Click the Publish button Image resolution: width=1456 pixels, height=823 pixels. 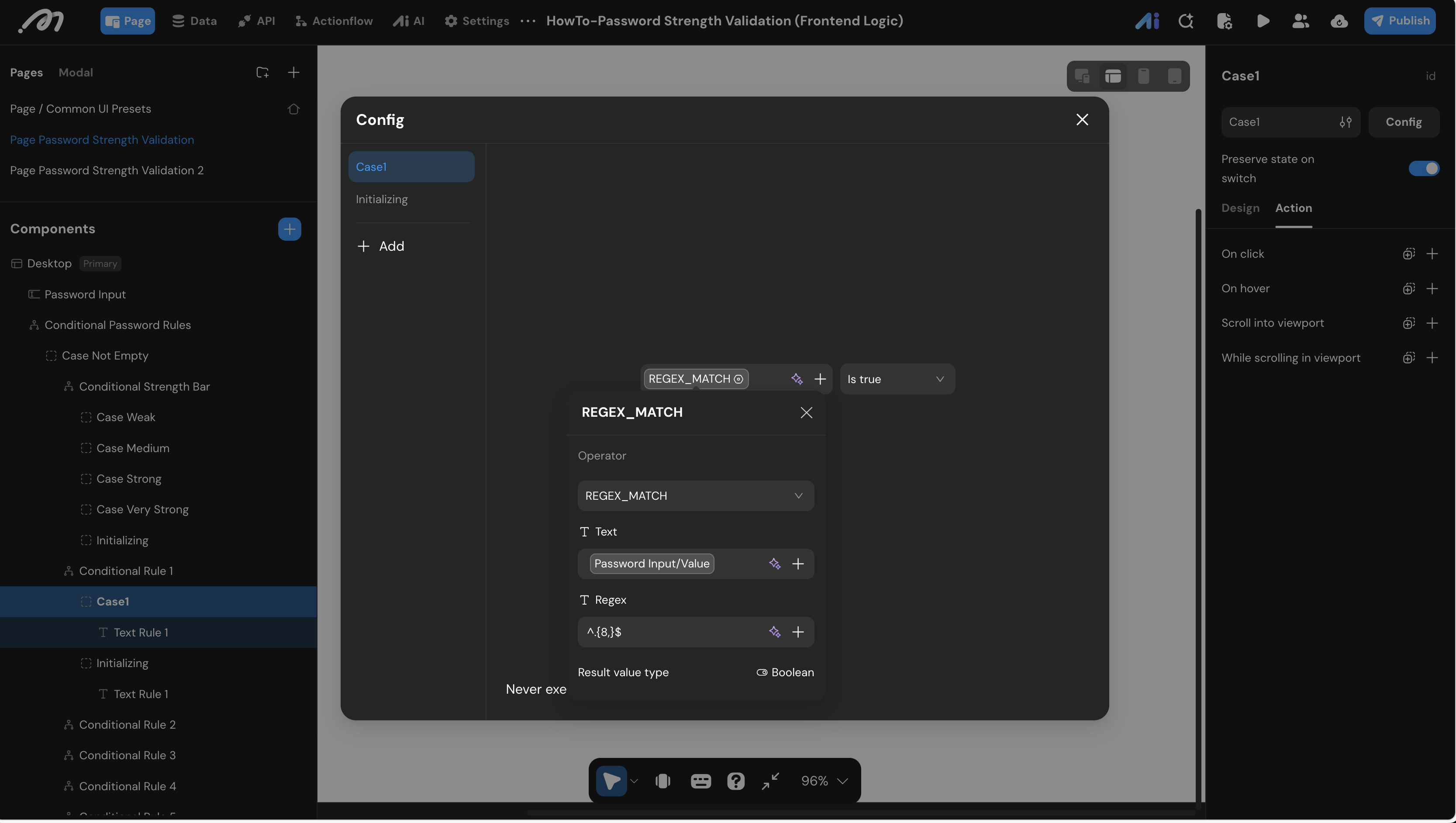click(x=1399, y=21)
